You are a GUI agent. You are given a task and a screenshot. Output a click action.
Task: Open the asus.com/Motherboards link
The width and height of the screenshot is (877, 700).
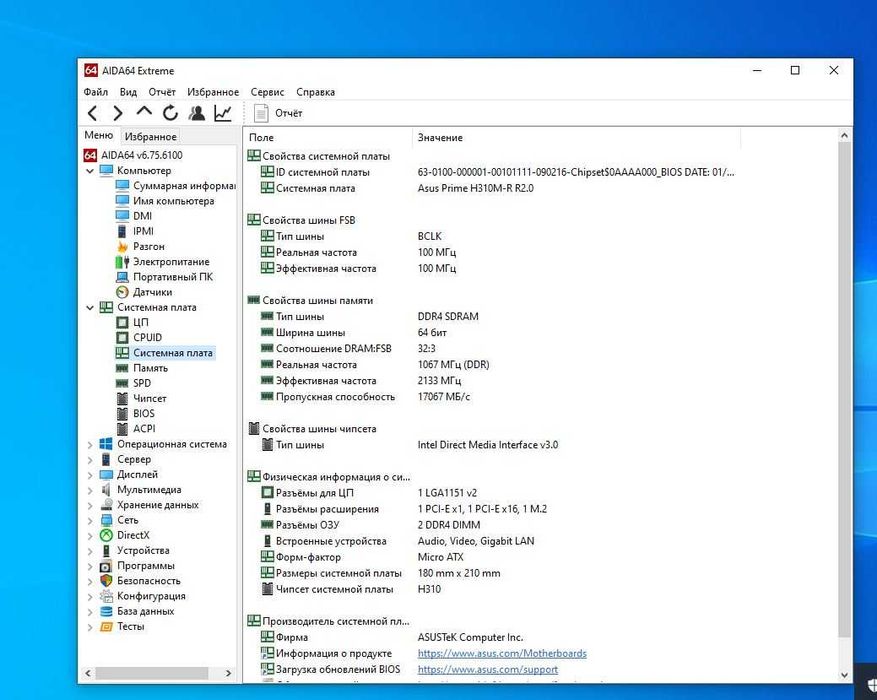pos(502,653)
